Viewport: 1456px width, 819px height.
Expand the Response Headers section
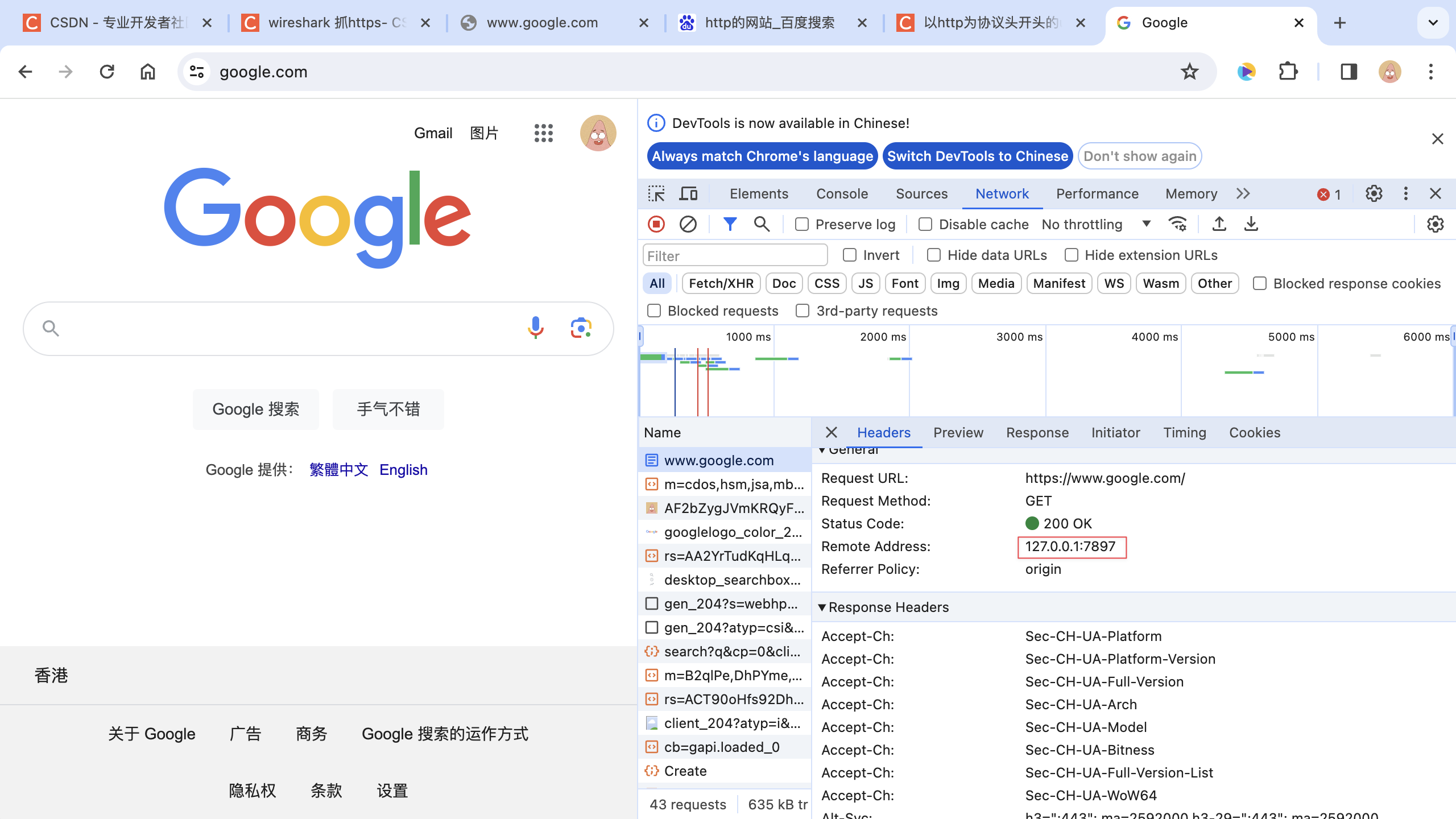[x=823, y=607]
